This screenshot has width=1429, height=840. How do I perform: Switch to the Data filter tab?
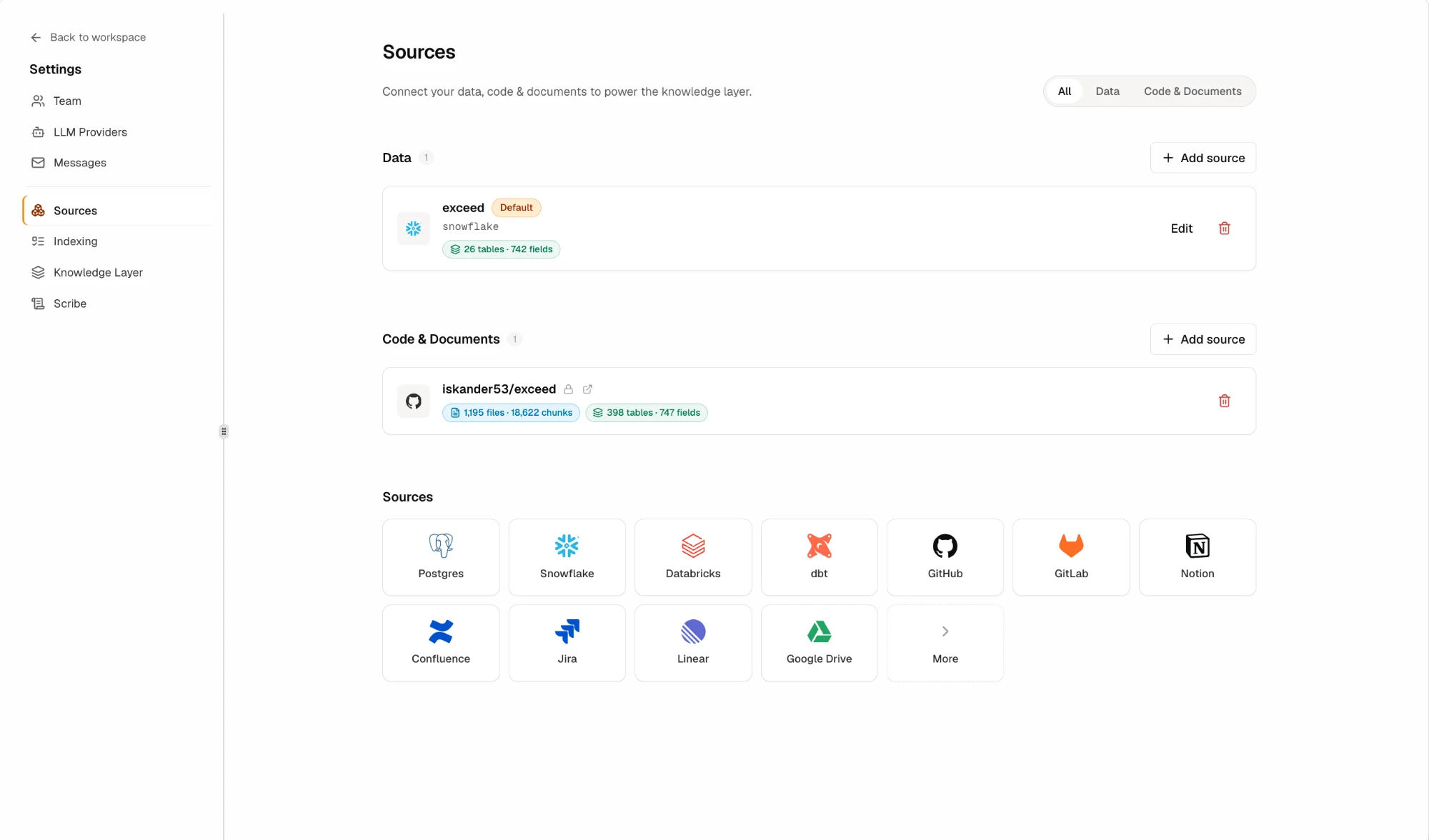pos(1107,91)
